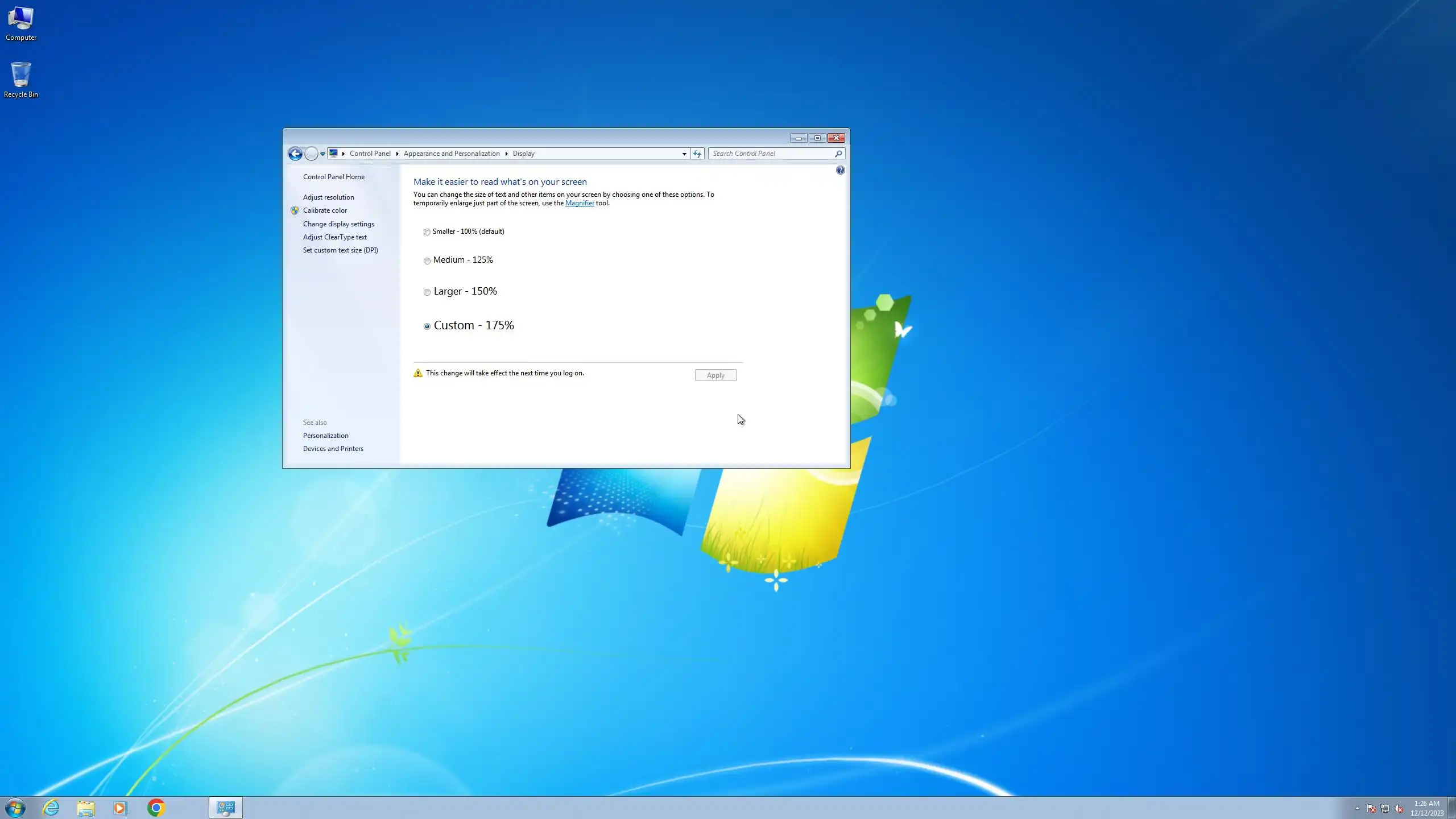1456x819 pixels.
Task: Click the Apply button
Action: (x=715, y=375)
